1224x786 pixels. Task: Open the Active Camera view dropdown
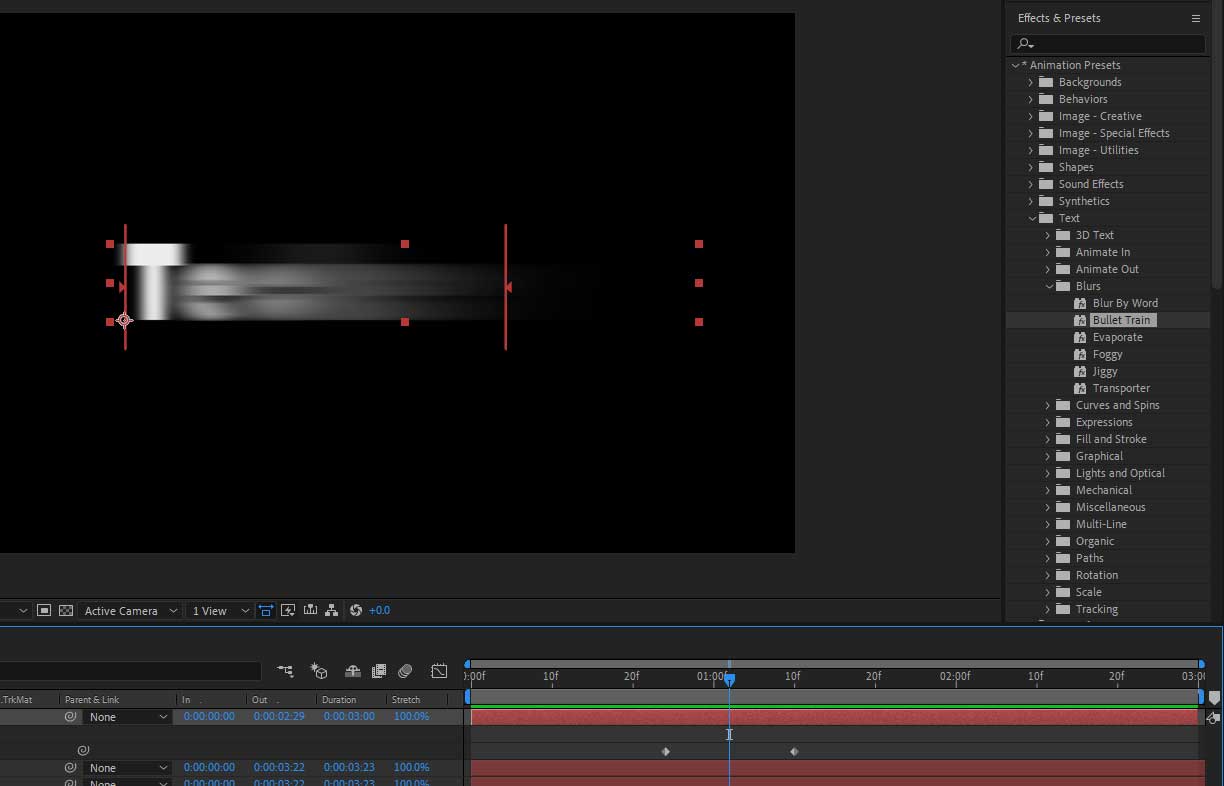coord(130,610)
